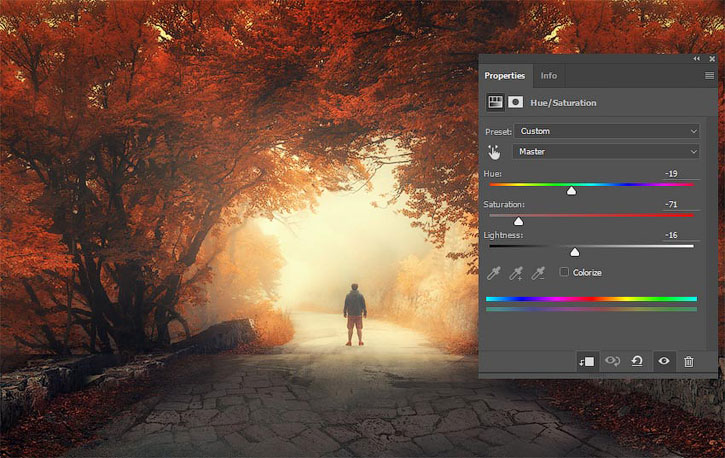Screen dimensions: 725x458
Task: Click the lower adjusted color bar
Action: coord(591,309)
